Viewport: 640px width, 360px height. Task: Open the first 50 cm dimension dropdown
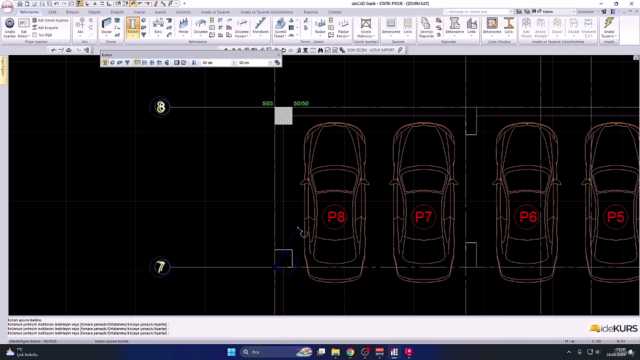[233, 63]
